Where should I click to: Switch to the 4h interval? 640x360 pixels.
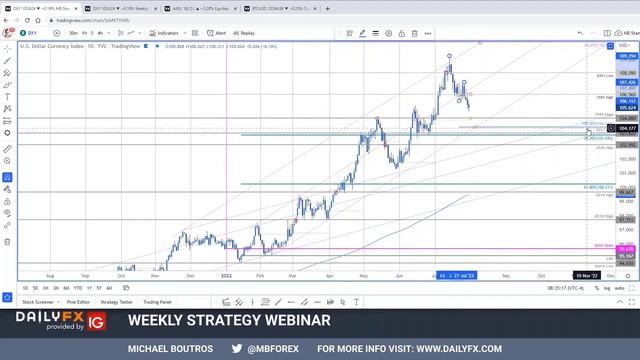[100, 33]
